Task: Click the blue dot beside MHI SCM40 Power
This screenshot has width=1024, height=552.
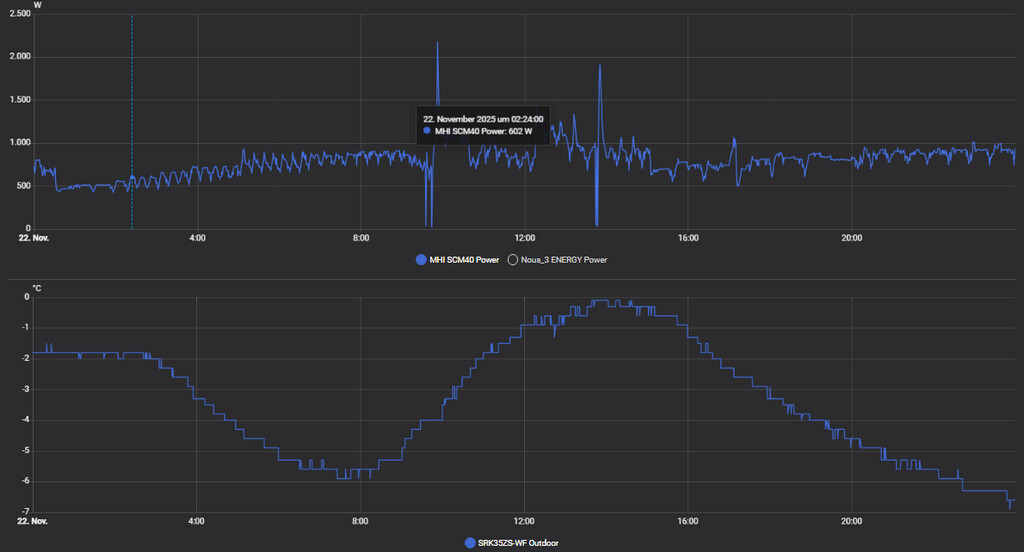Action: pos(421,259)
